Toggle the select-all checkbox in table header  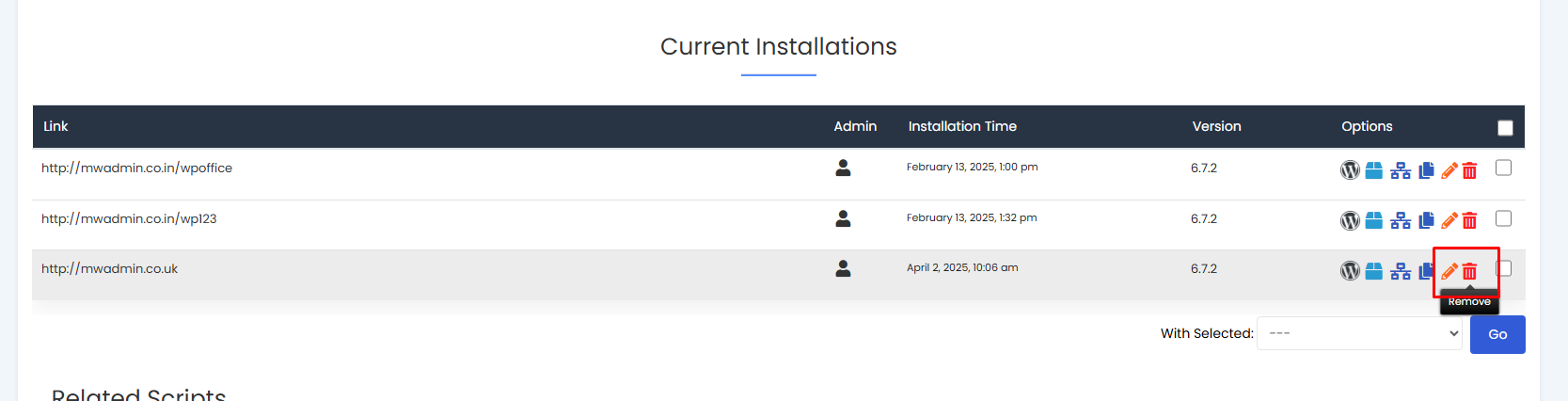(1505, 128)
